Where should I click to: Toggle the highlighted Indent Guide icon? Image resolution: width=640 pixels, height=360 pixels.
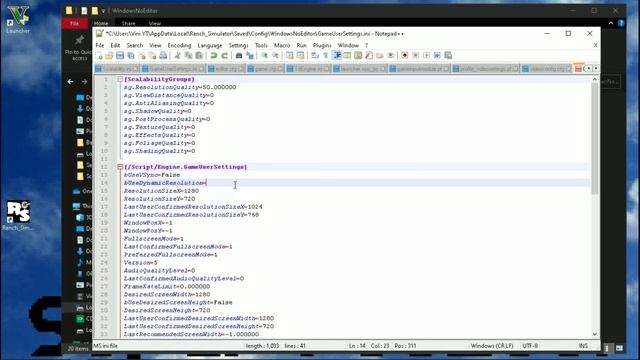point(337,56)
